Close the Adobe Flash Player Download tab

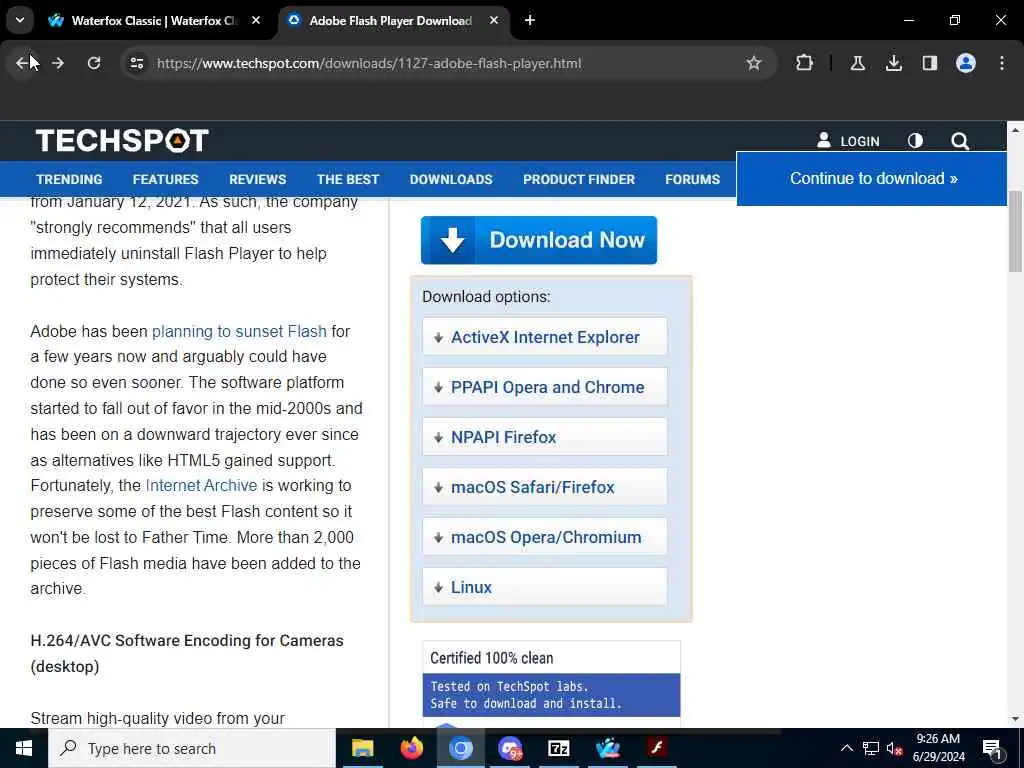494,20
